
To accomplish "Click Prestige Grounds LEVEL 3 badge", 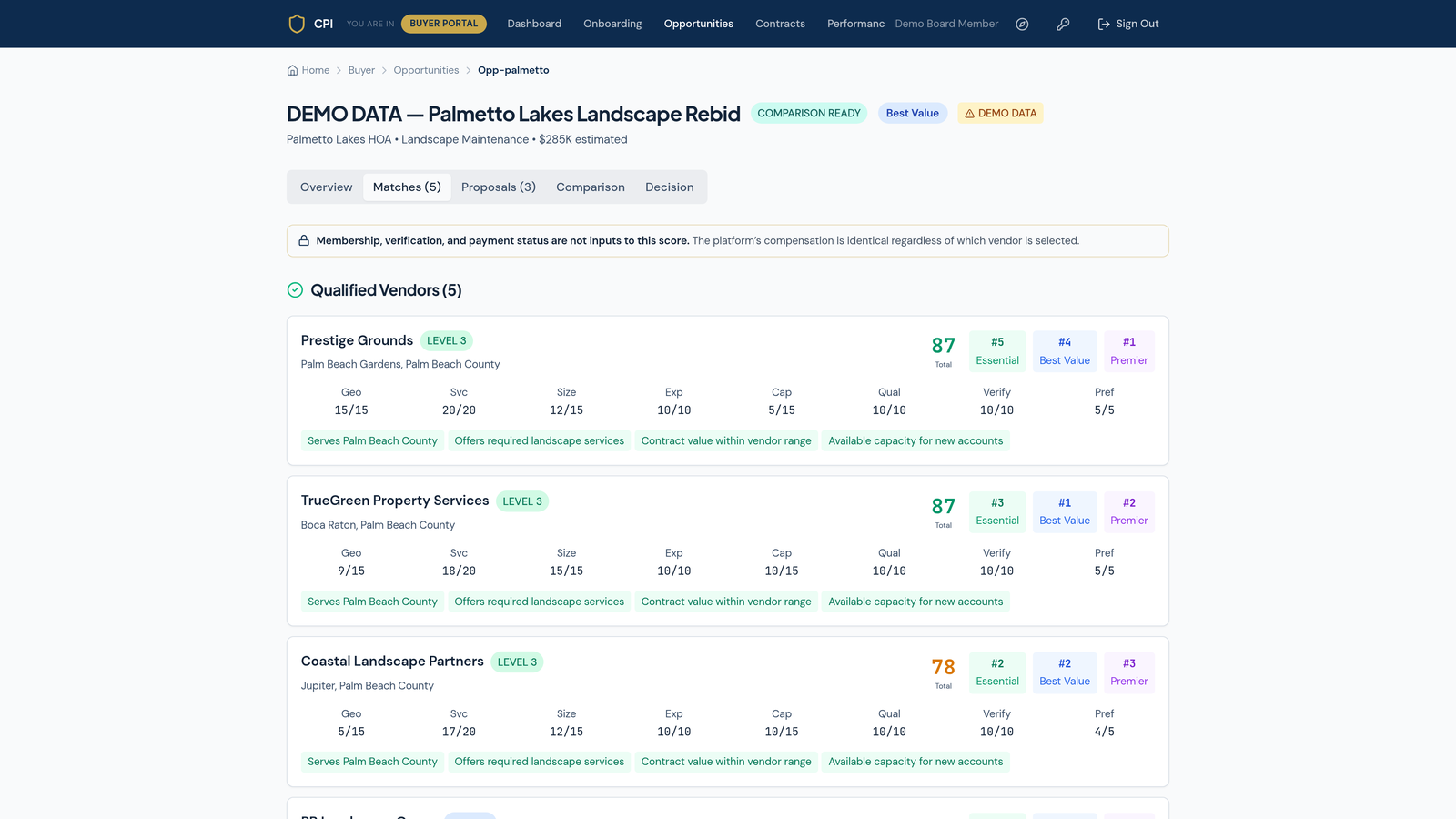I will pyautogui.click(x=447, y=341).
